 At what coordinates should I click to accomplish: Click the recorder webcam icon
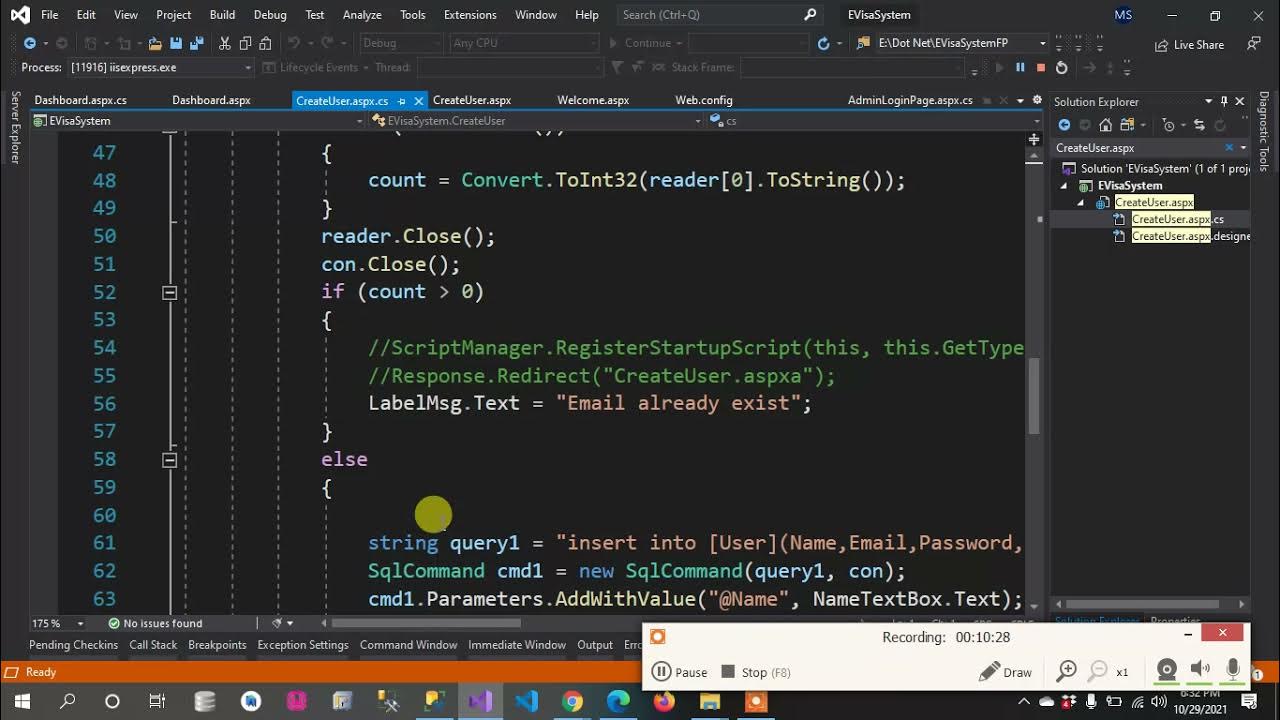[1166, 671]
